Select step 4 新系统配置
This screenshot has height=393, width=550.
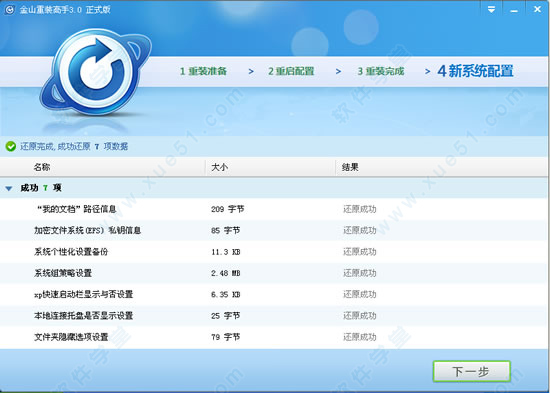[x=475, y=71]
